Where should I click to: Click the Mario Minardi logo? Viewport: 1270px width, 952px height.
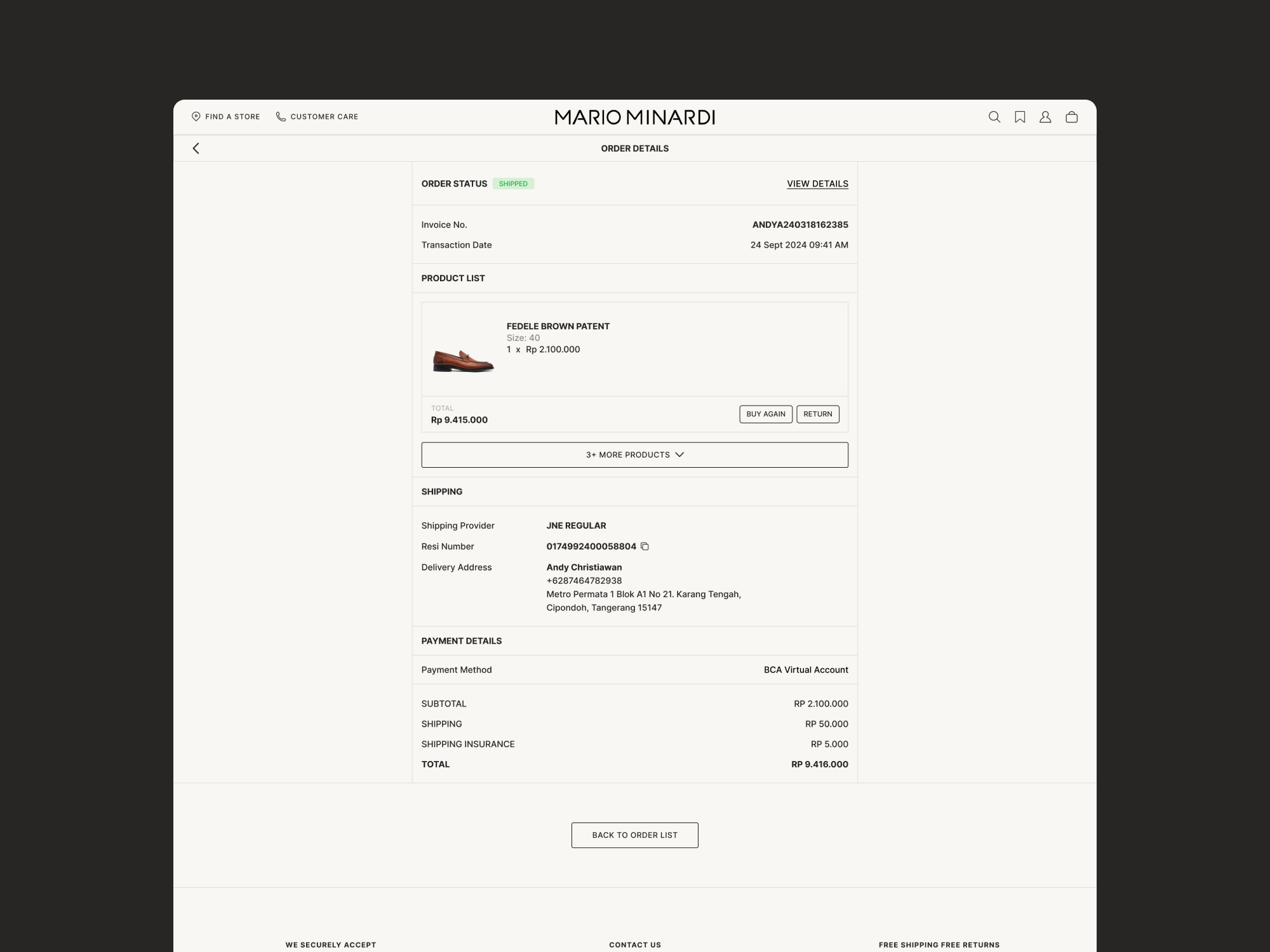635,117
